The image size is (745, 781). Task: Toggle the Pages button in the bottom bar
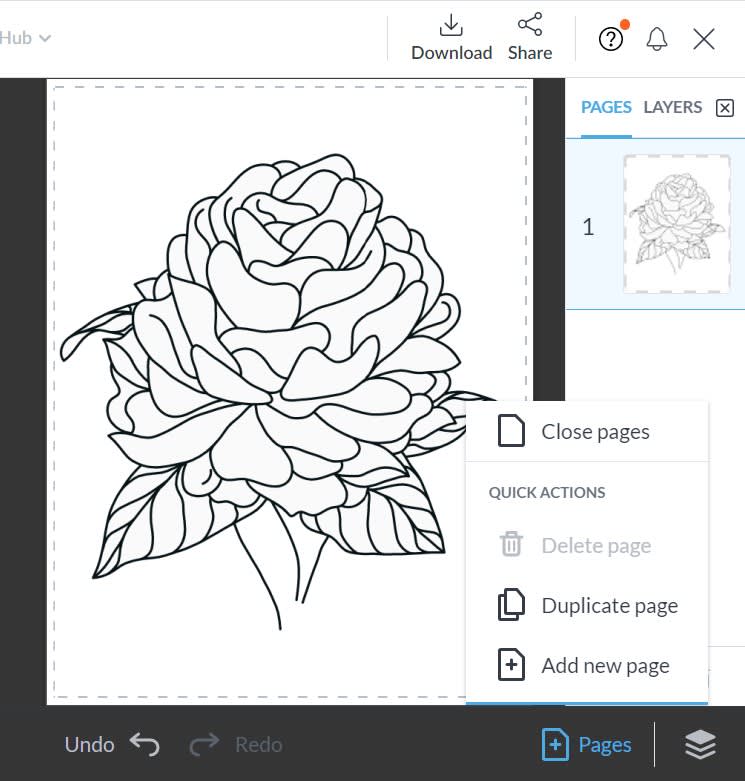(x=587, y=745)
